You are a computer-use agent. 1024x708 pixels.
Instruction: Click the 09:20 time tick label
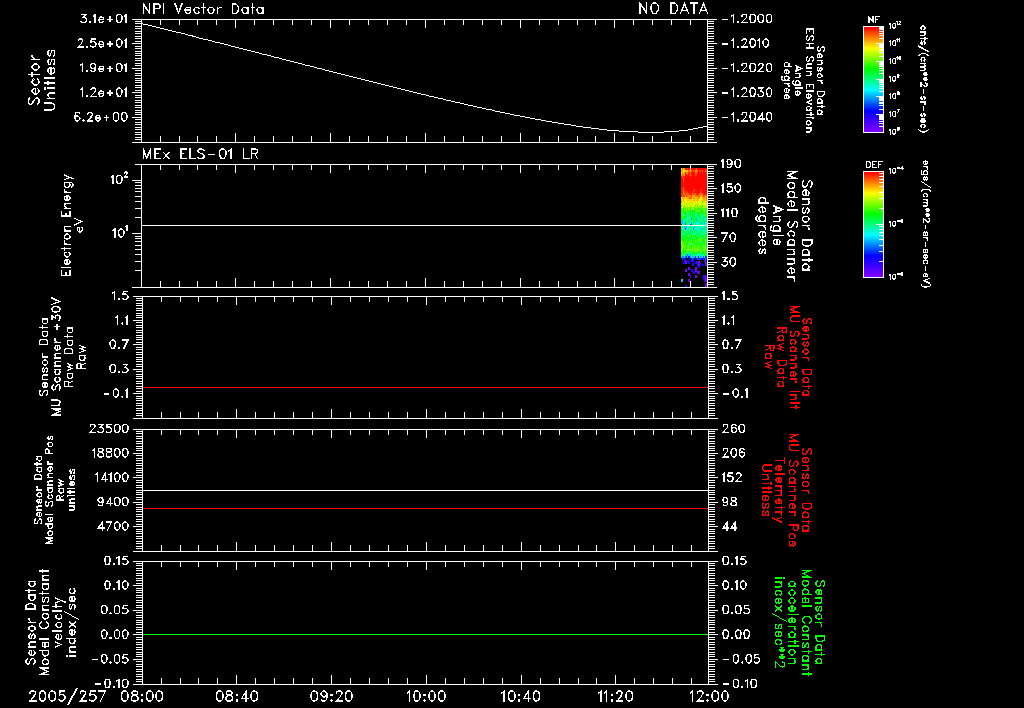[331, 696]
